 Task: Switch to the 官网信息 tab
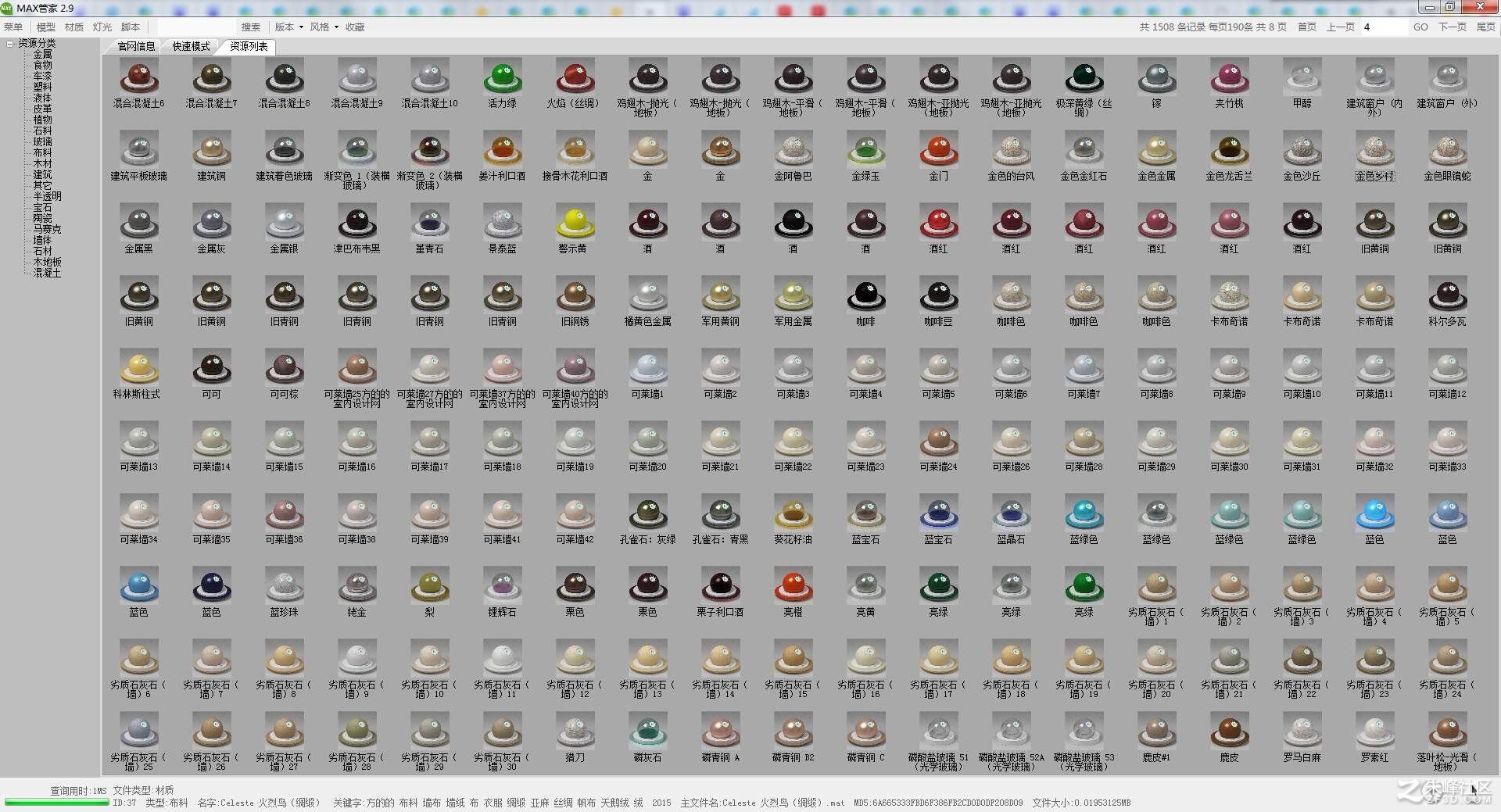tap(136, 46)
